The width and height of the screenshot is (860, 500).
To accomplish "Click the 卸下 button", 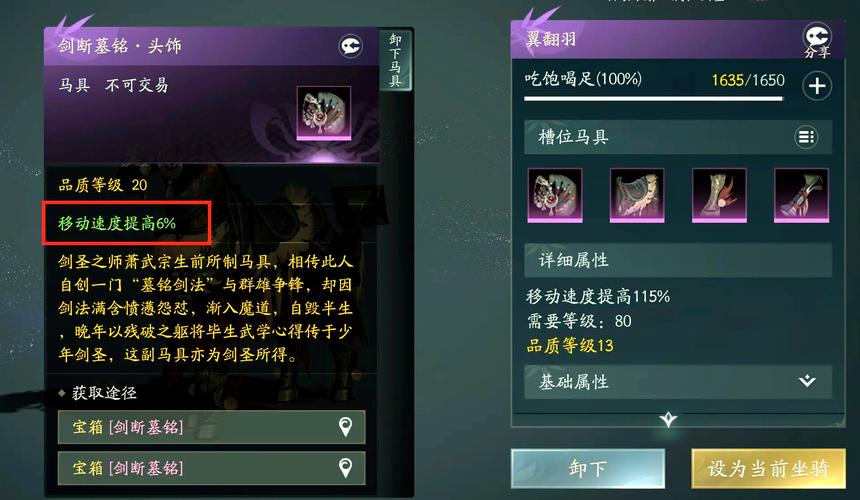I will pos(588,469).
